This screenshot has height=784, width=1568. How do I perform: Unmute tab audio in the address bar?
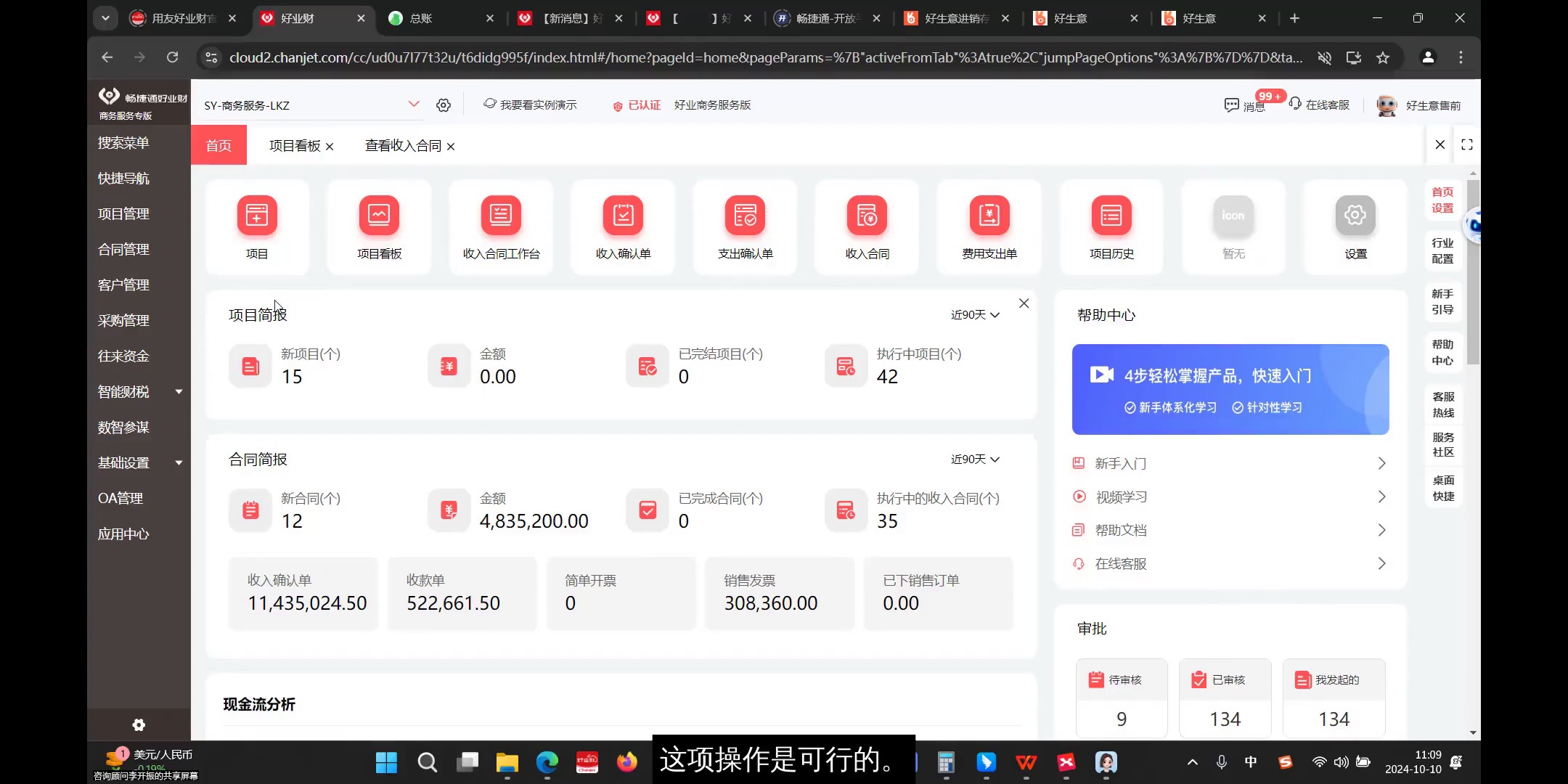pos(1324,57)
